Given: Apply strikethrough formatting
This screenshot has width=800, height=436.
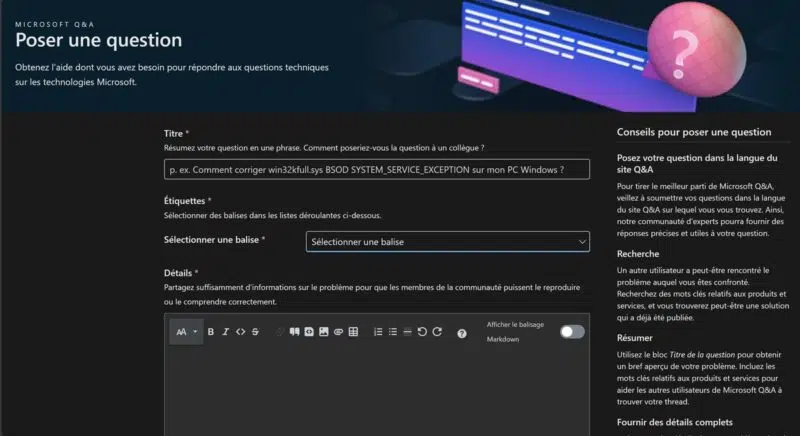Looking at the screenshot, I should pyautogui.click(x=255, y=331).
